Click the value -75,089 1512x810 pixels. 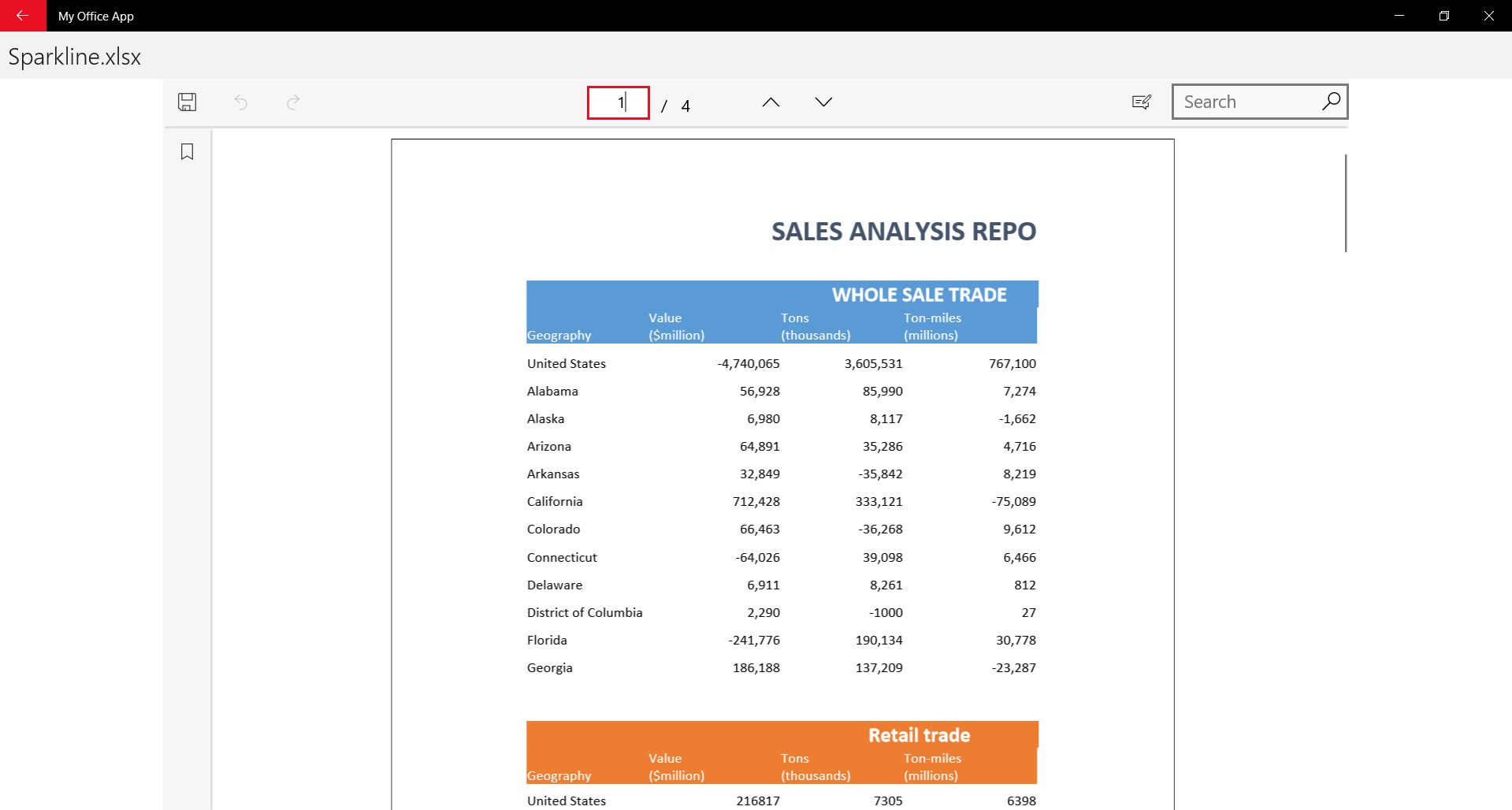click(1014, 501)
